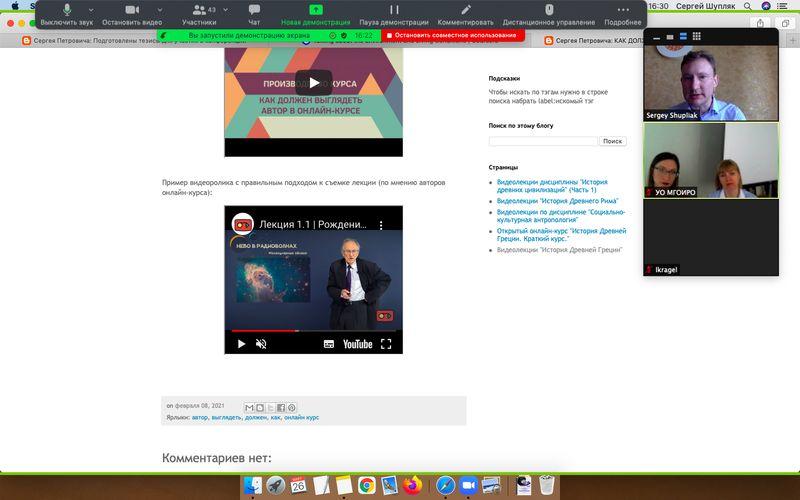This screenshot has width=800, height=500.
Task: Open the More options menu
Action: 623,14
